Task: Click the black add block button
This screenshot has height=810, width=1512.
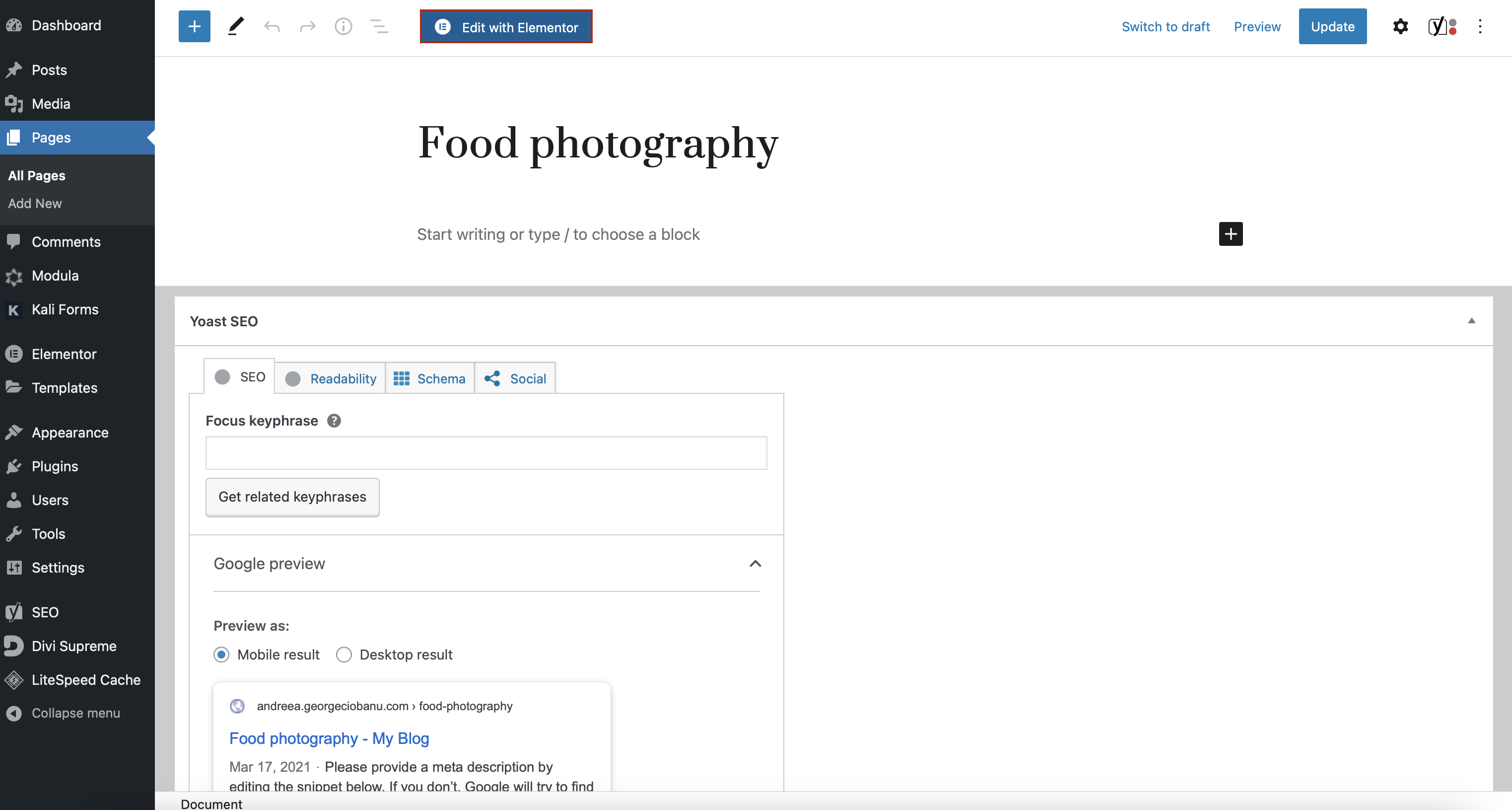Action: point(1230,234)
